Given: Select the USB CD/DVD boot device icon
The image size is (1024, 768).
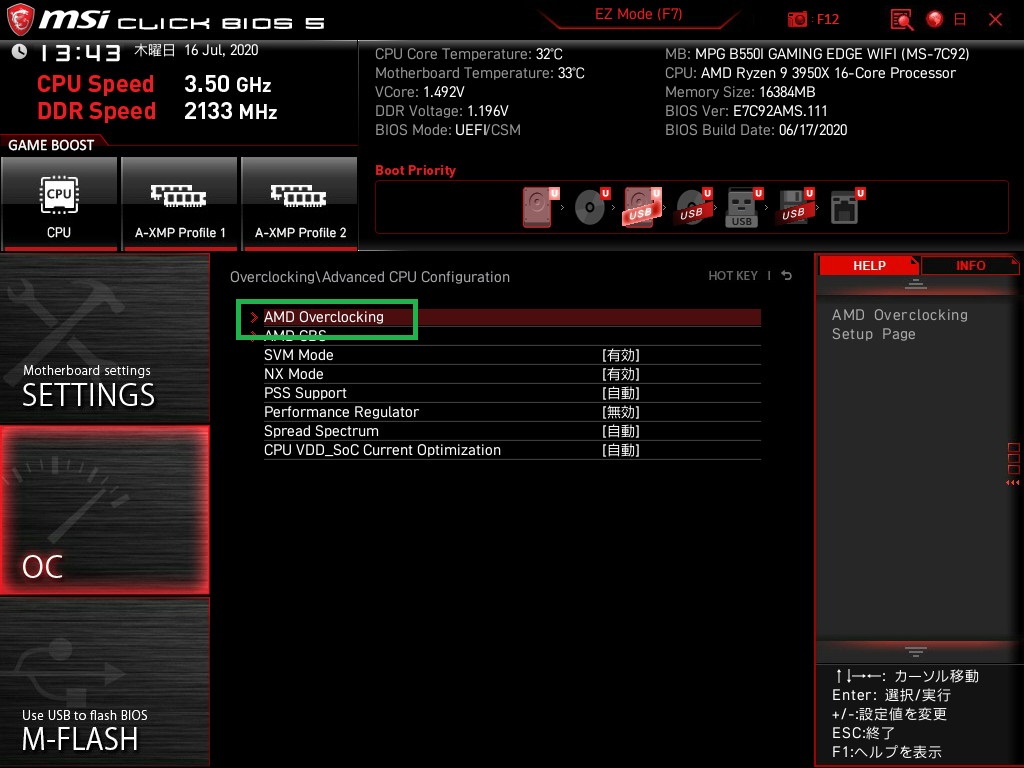Looking at the screenshot, I should (x=694, y=206).
